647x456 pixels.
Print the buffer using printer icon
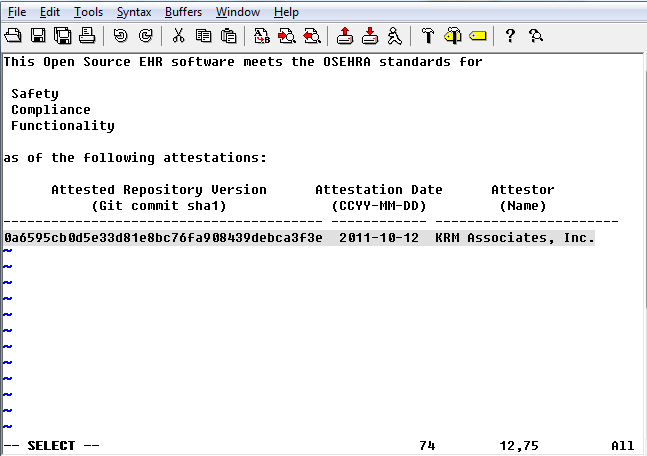86,36
